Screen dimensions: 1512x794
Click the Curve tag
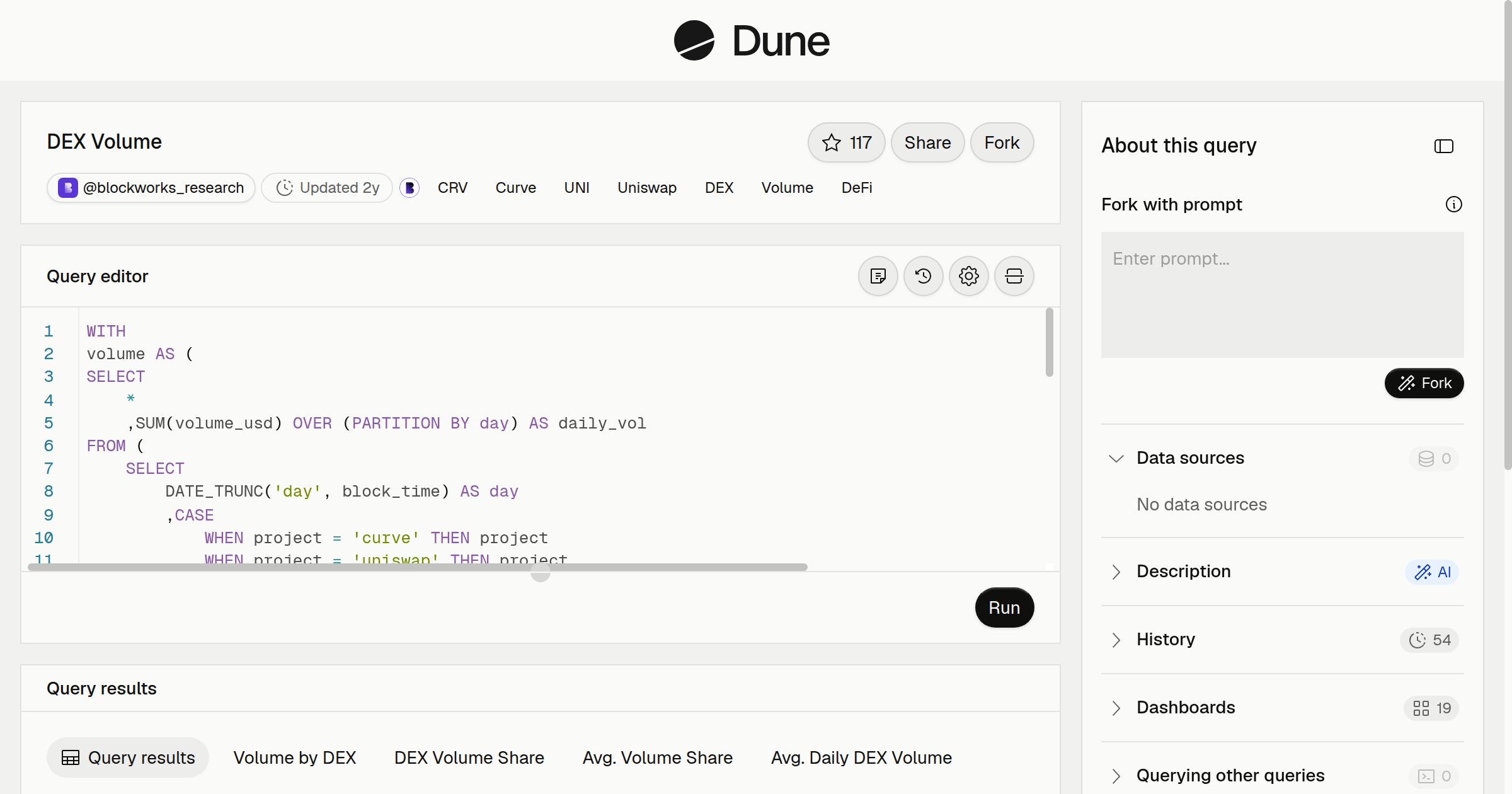click(x=515, y=188)
